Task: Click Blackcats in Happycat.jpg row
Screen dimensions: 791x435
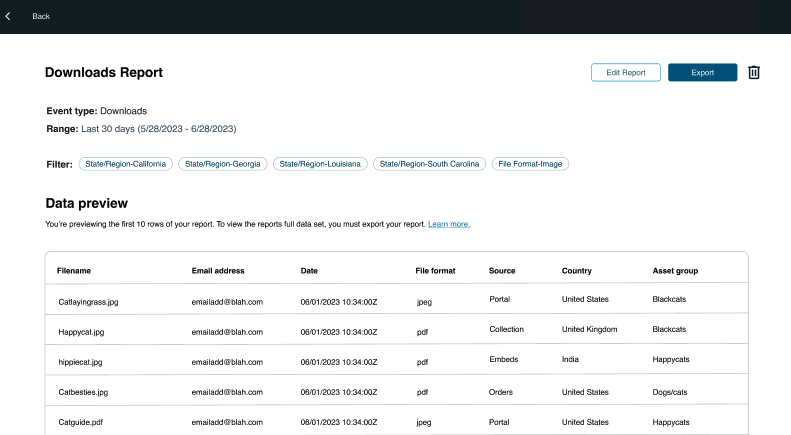Action: click(x=669, y=329)
